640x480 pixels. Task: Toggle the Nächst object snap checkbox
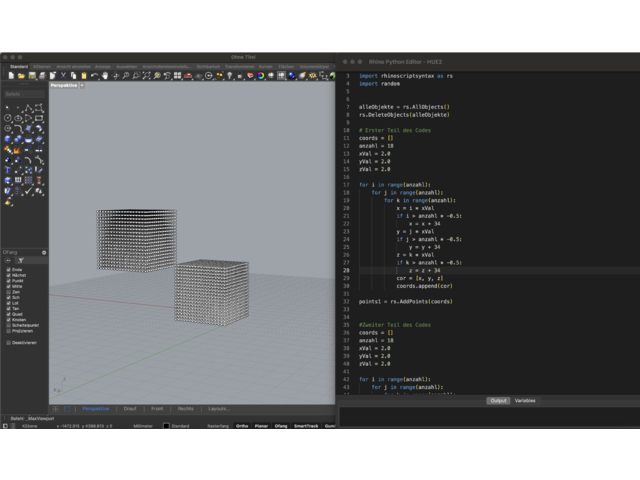[9, 276]
